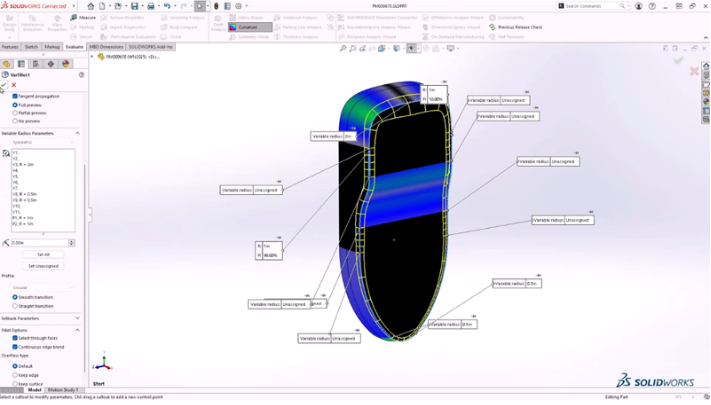Image resolution: width=711 pixels, height=405 pixels.
Task: Click the viewport settings monitor icon
Action: (x=450, y=49)
